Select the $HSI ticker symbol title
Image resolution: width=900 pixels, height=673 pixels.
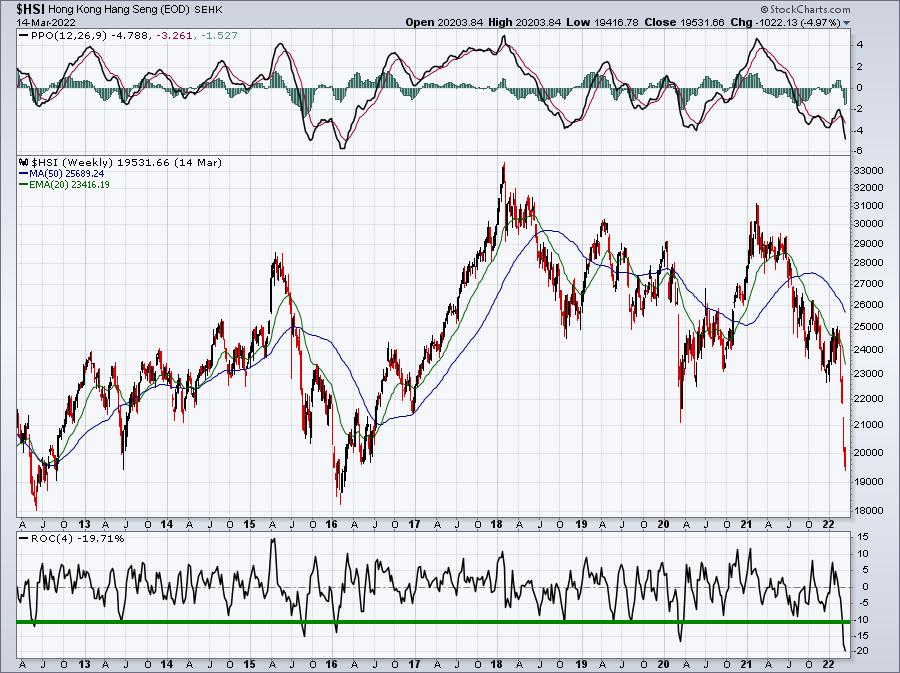[30, 9]
